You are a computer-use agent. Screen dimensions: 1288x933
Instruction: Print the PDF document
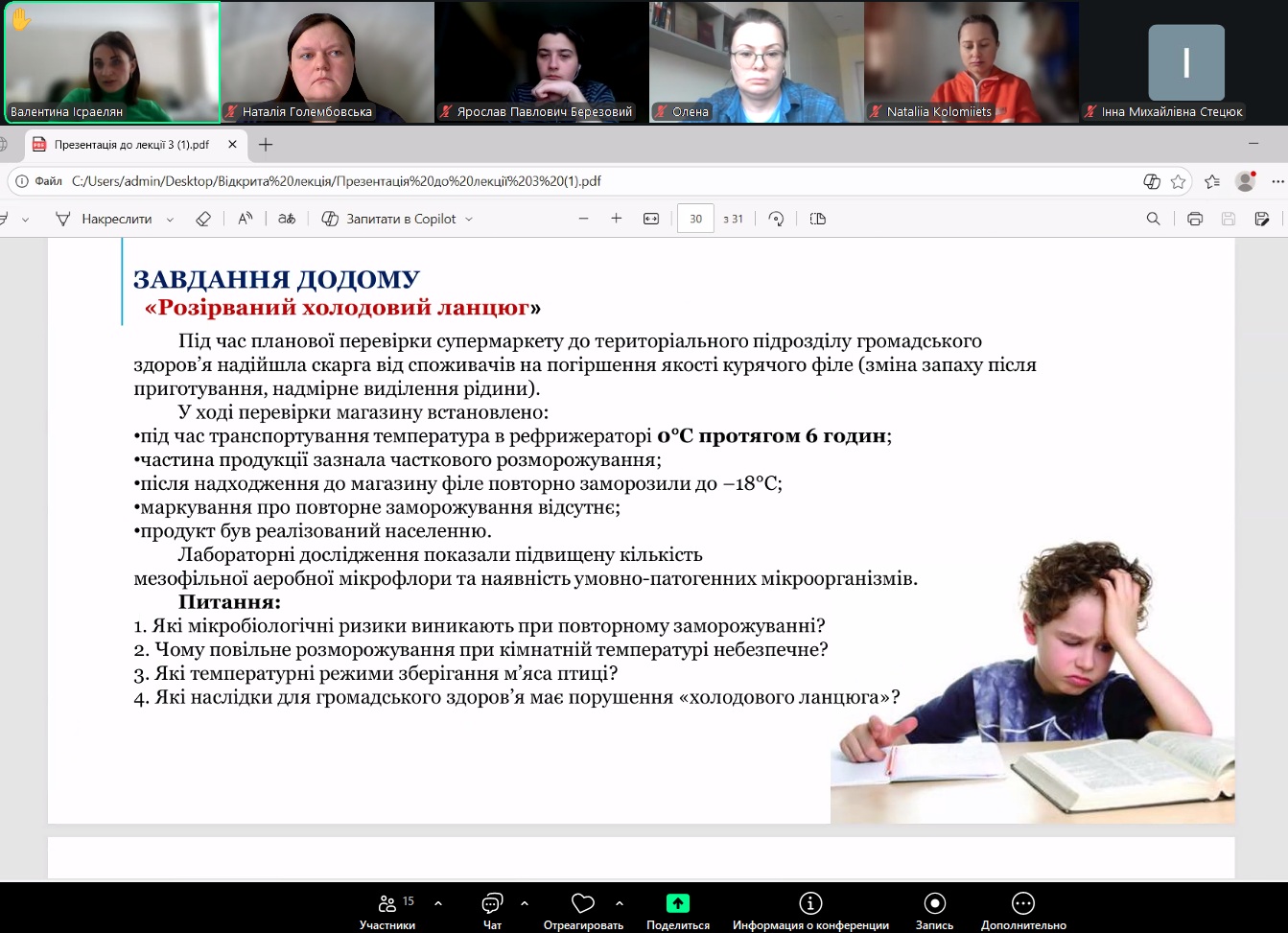click(1195, 219)
